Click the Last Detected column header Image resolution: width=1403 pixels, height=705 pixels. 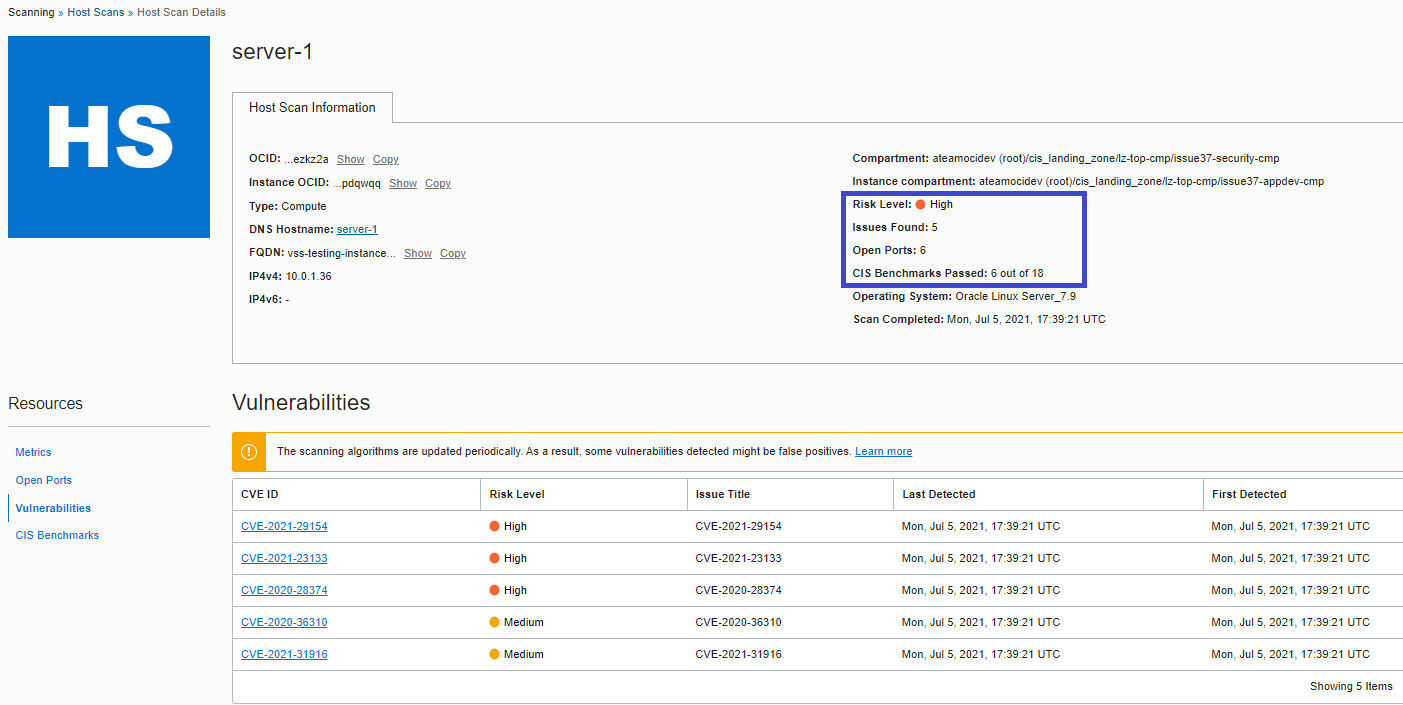[x=938, y=494]
